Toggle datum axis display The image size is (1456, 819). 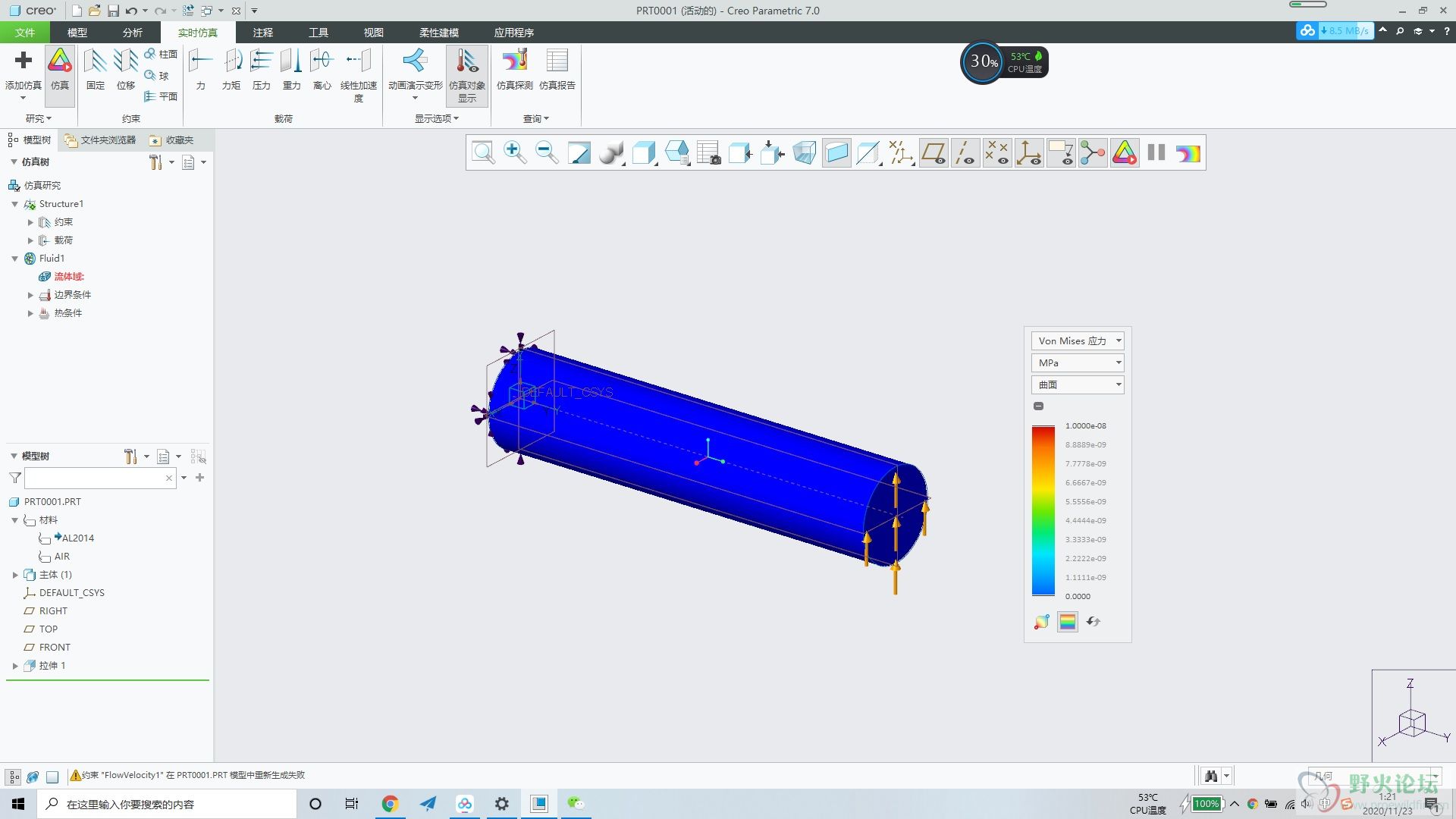[x=965, y=153]
